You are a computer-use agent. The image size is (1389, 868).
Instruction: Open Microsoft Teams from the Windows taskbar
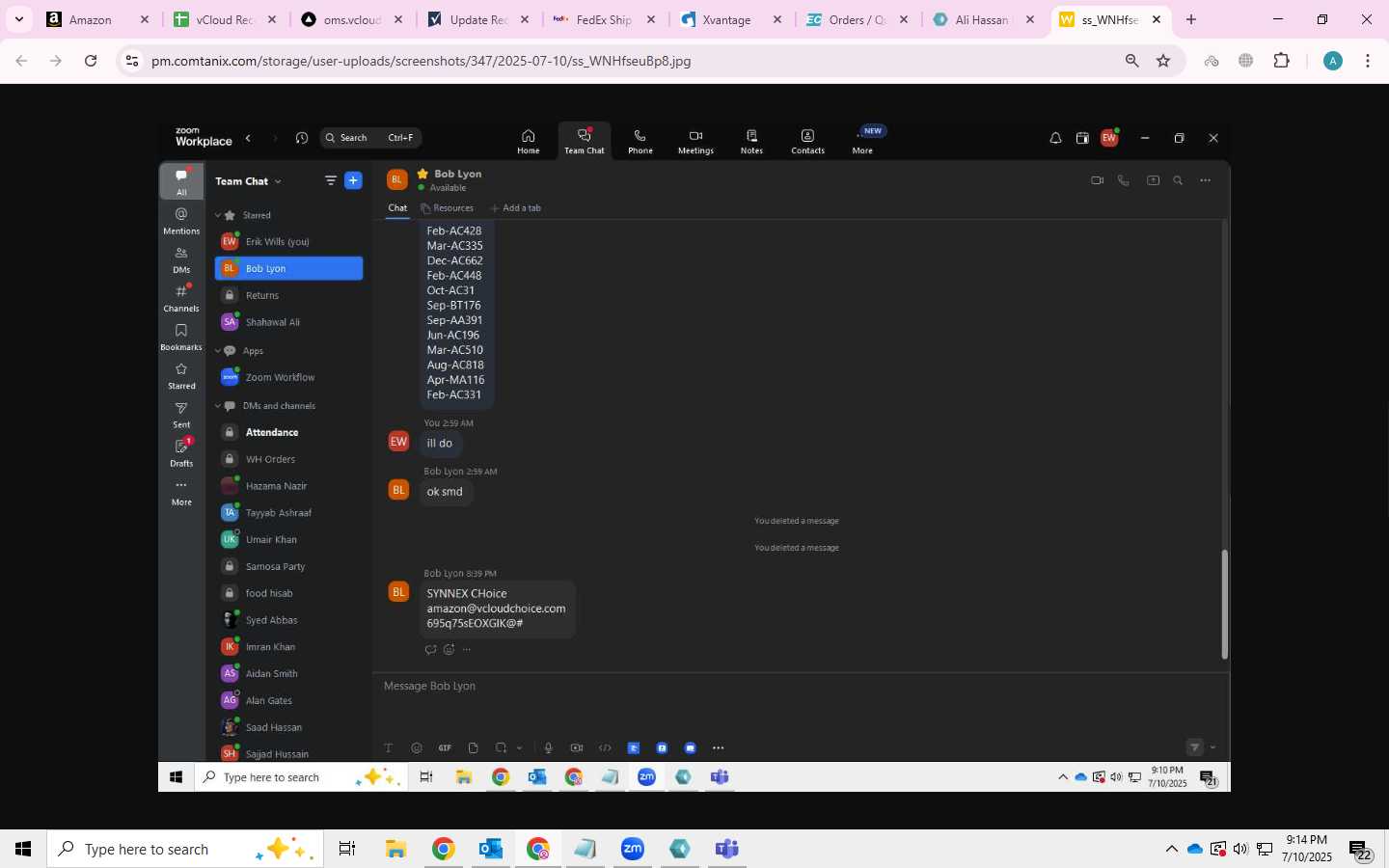pyautogui.click(x=726, y=849)
